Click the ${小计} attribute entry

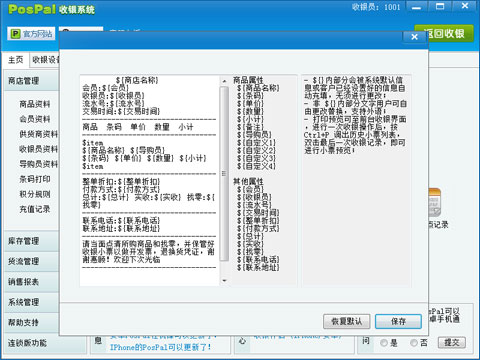pos(250,119)
